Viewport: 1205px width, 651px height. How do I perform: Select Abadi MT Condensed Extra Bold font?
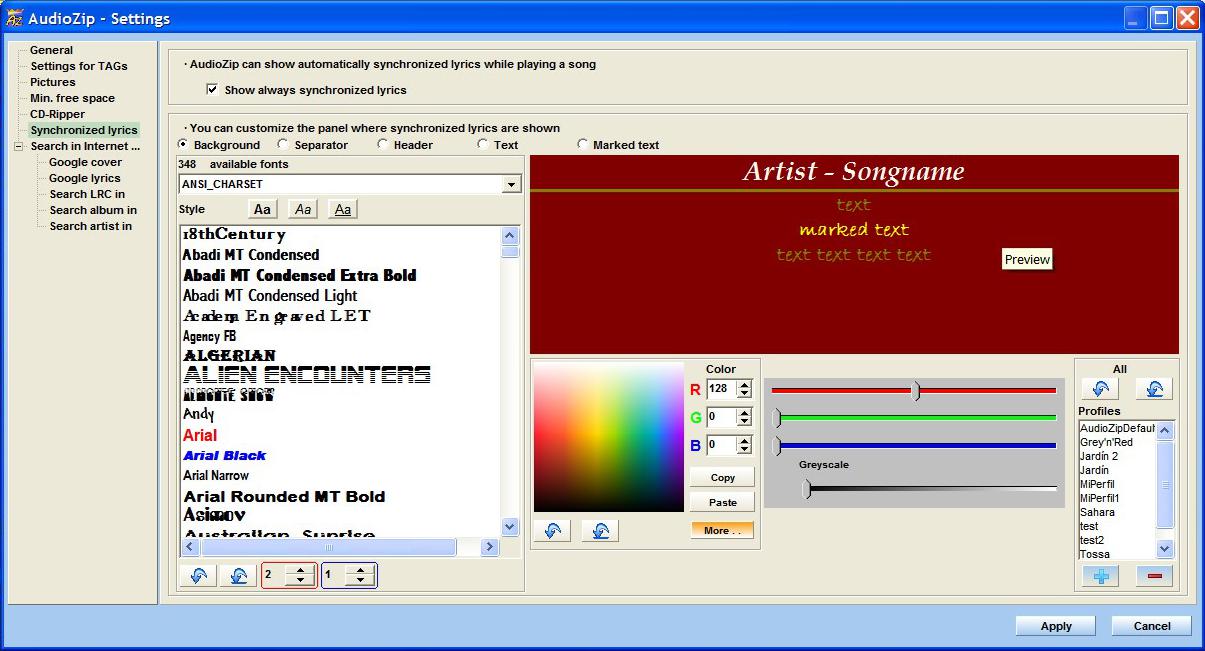pos(300,275)
